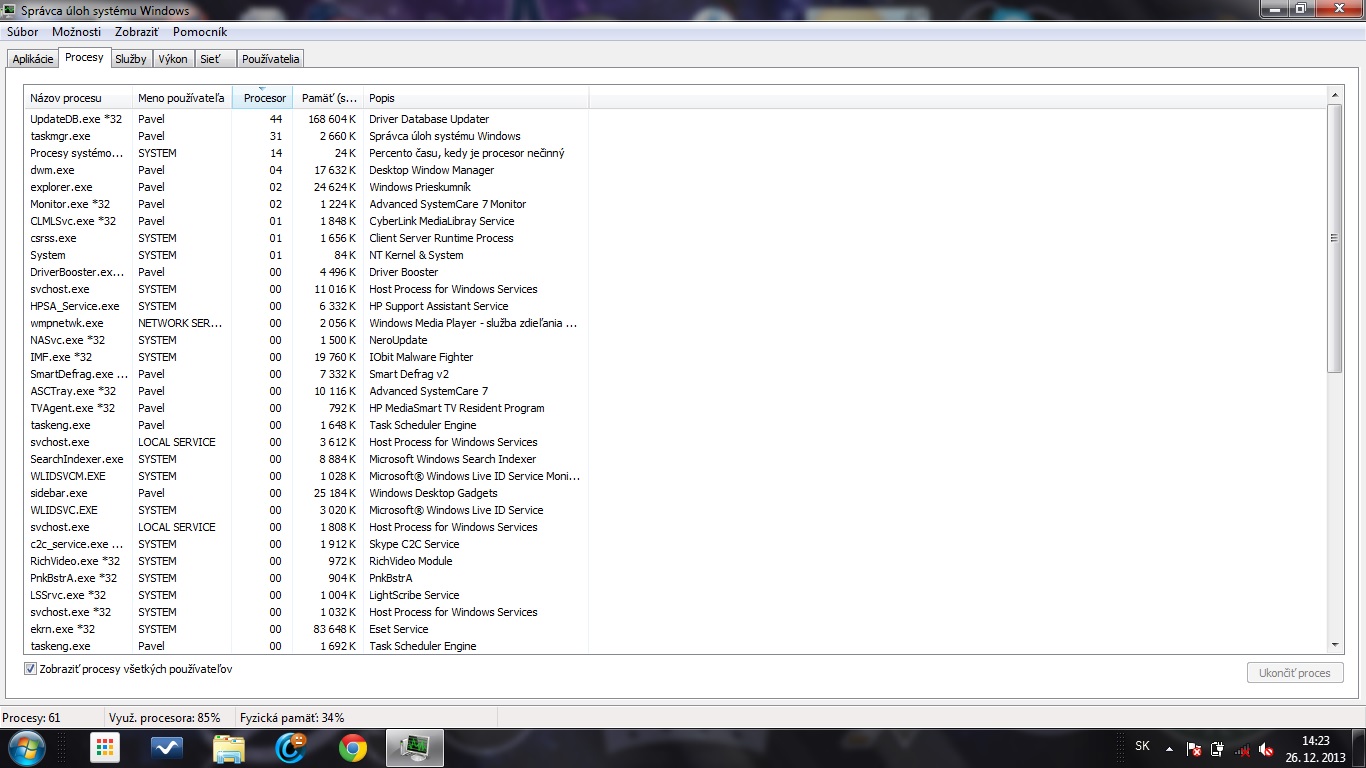Sort by the Meno používateľa column header

(182, 98)
